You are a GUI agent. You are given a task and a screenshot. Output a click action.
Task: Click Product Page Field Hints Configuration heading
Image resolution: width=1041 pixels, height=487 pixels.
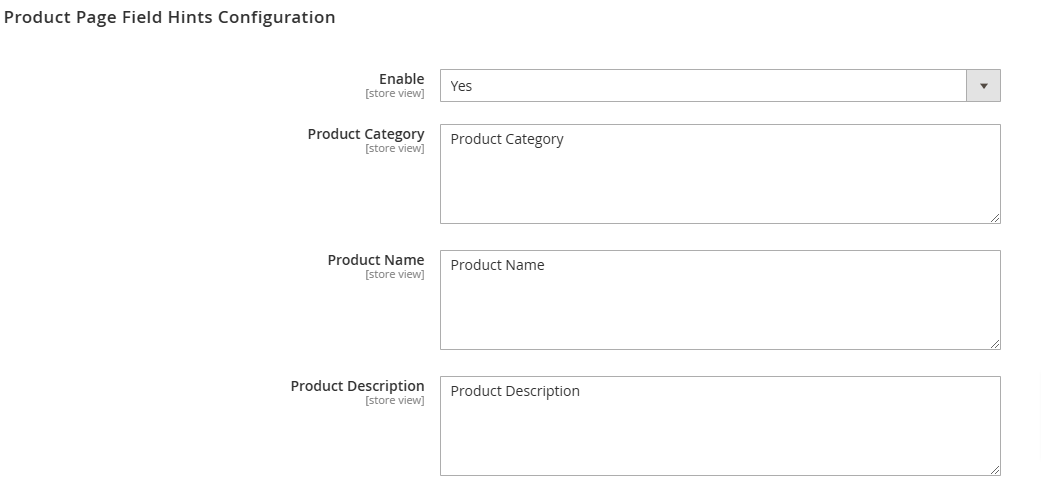coord(169,17)
